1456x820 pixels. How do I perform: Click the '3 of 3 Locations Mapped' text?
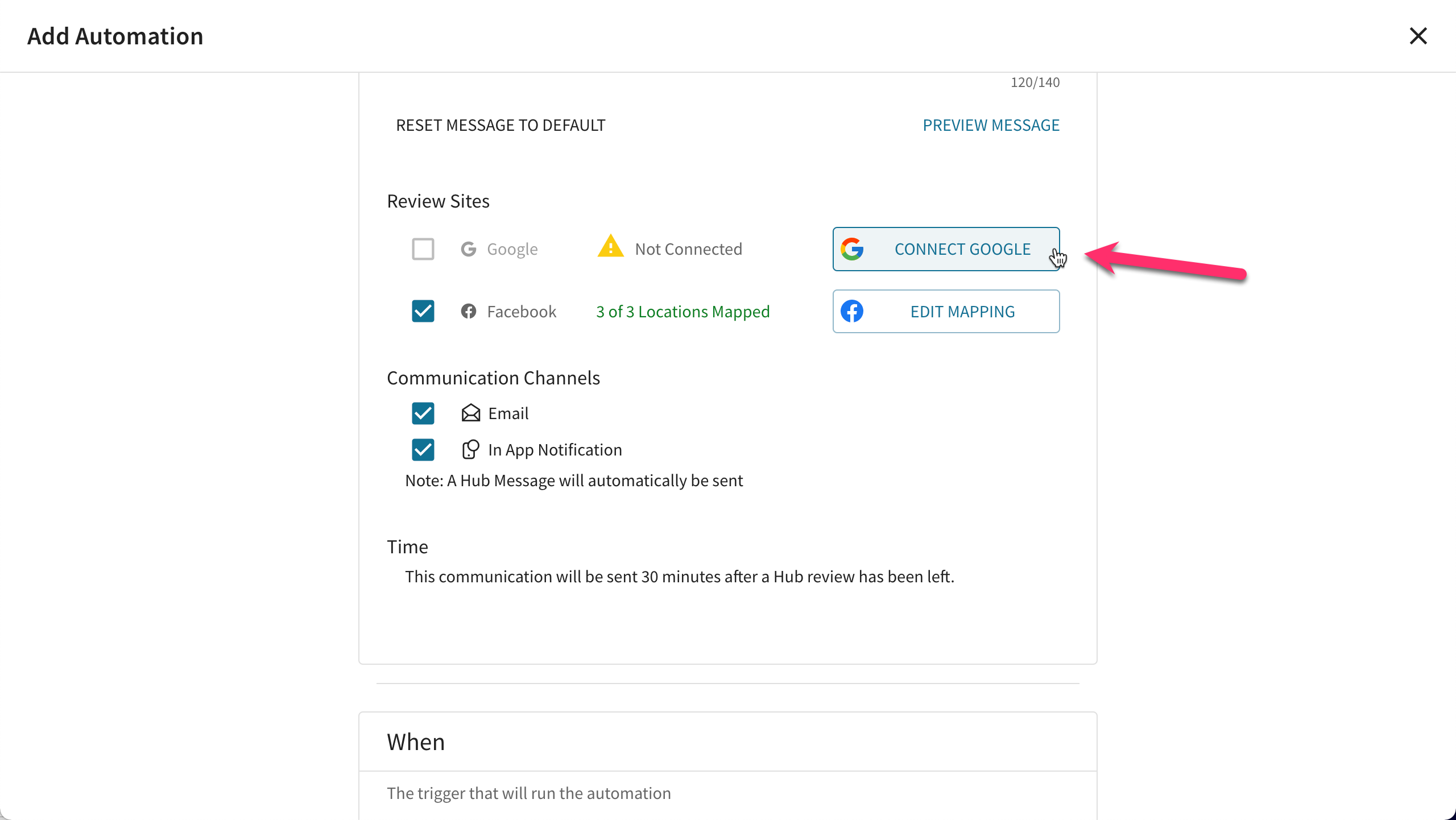(x=682, y=312)
